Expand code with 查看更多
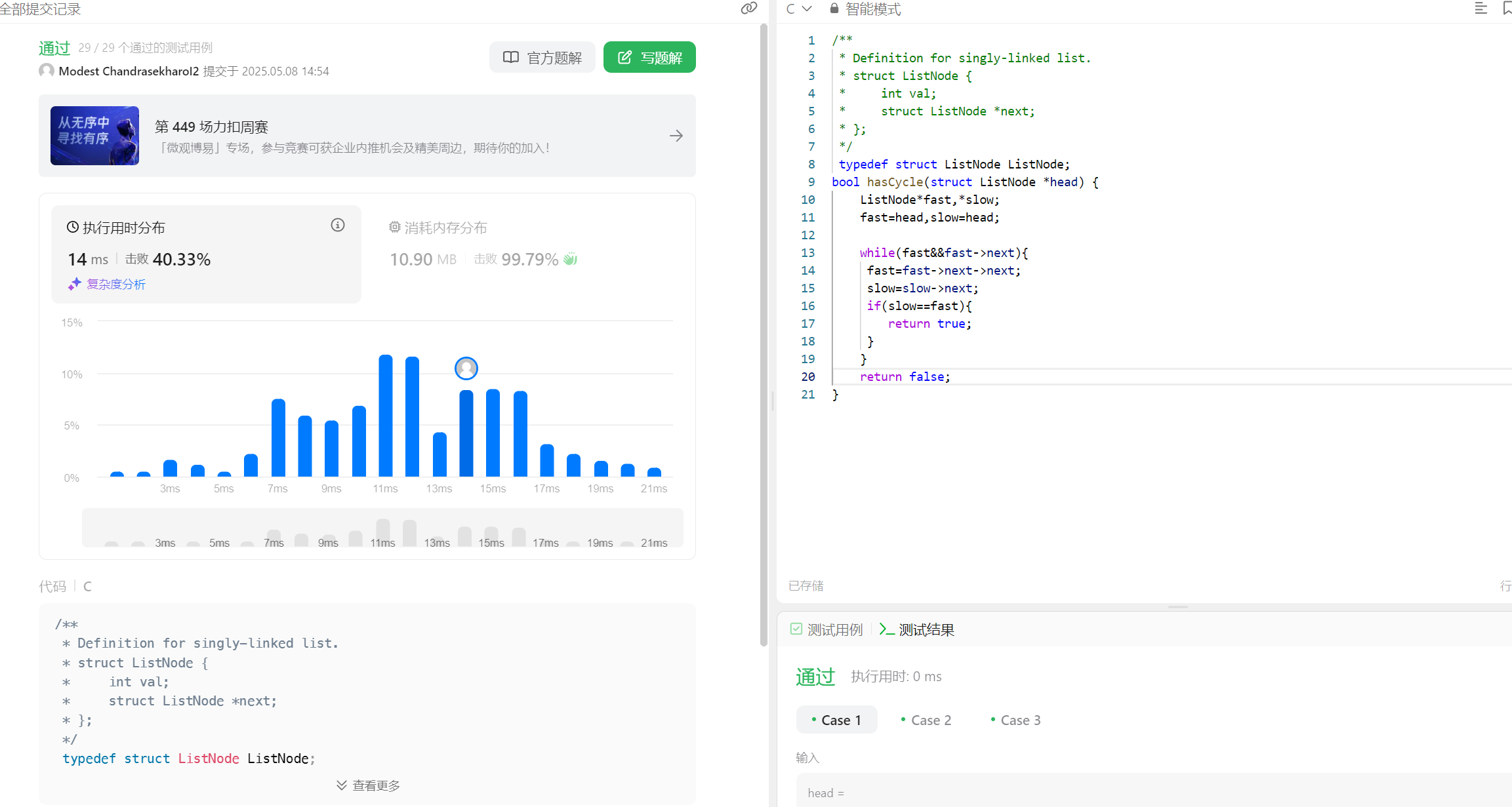Viewport: 1512px width, 807px height. pos(368,785)
